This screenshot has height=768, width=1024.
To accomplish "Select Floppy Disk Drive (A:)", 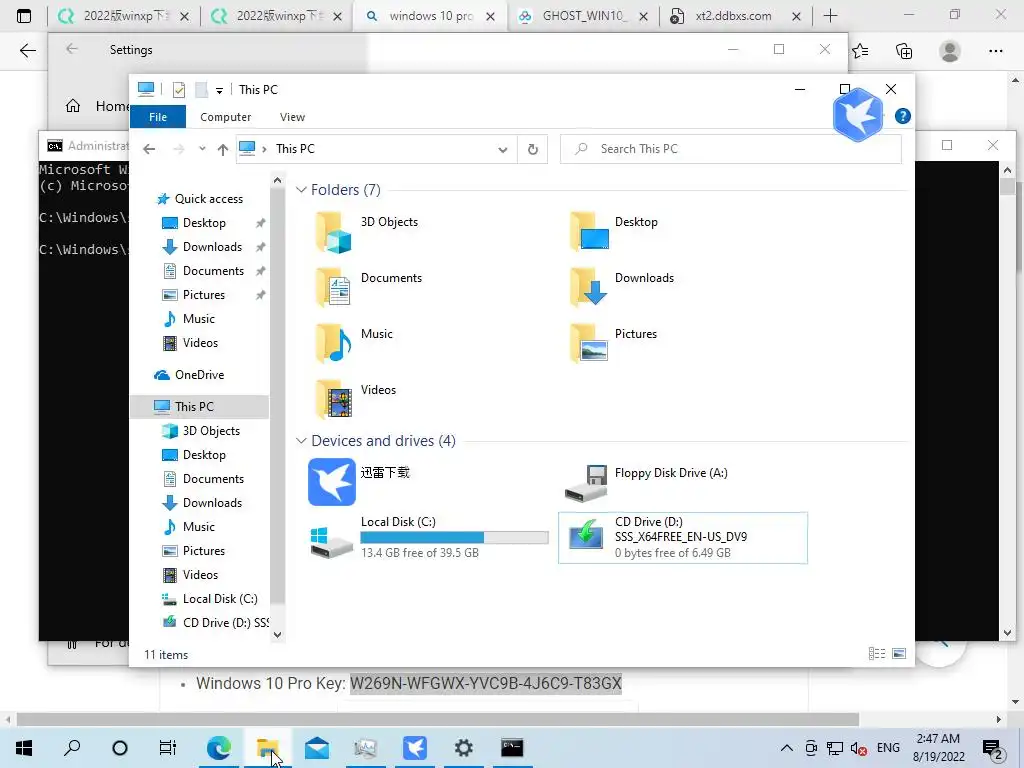I will point(647,483).
